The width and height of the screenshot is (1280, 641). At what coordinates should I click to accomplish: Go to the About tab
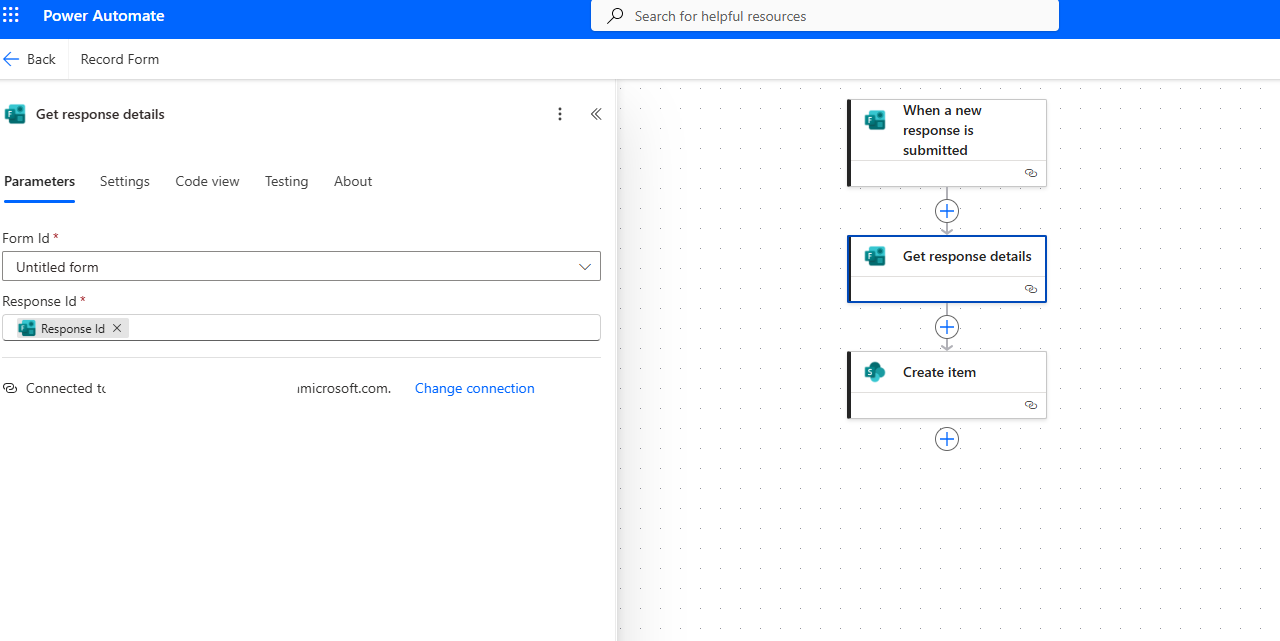[x=353, y=181]
